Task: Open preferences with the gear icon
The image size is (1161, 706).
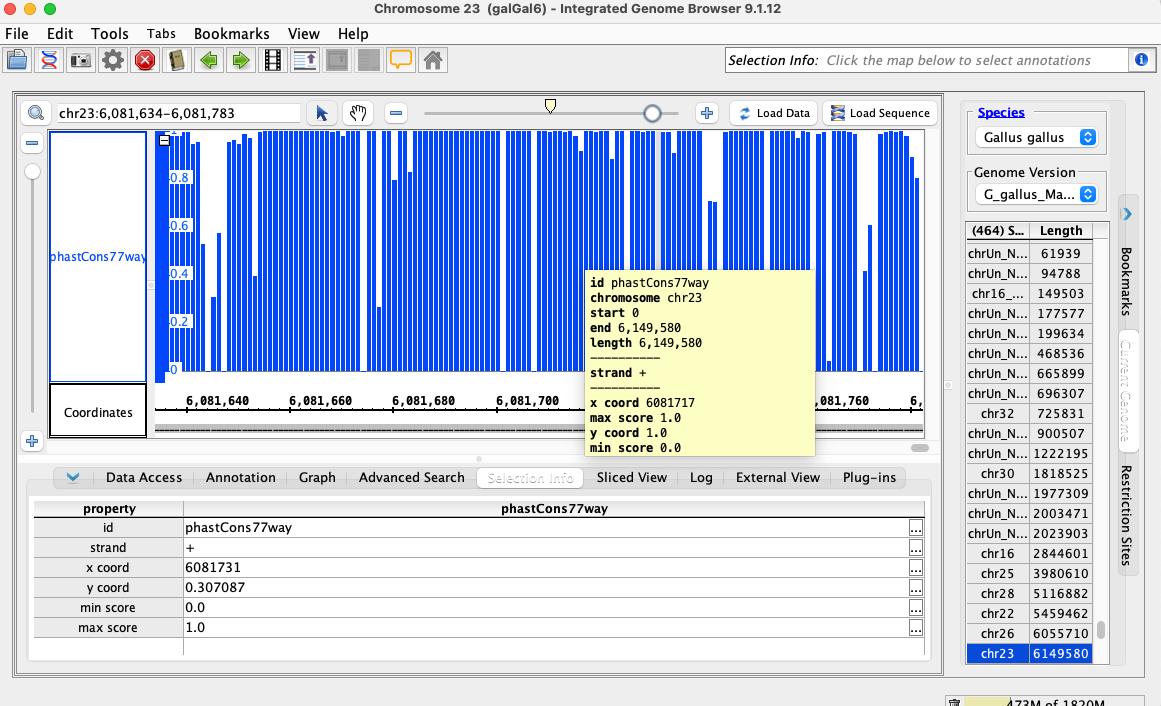Action: coord(112,60)
